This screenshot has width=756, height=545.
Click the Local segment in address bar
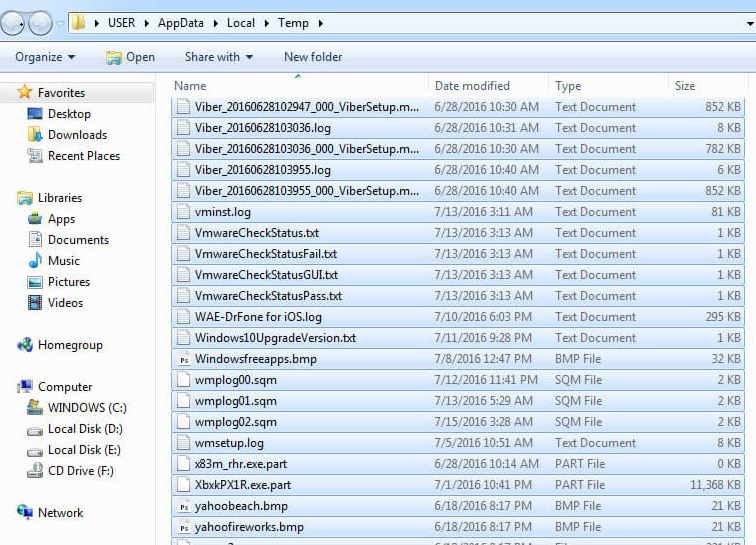point(240,23)
